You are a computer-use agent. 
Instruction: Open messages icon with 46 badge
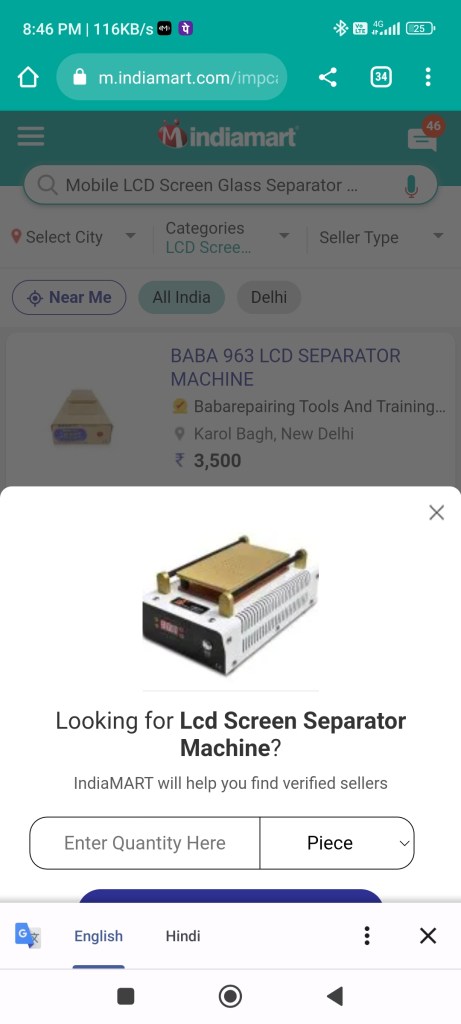(424, 134)
